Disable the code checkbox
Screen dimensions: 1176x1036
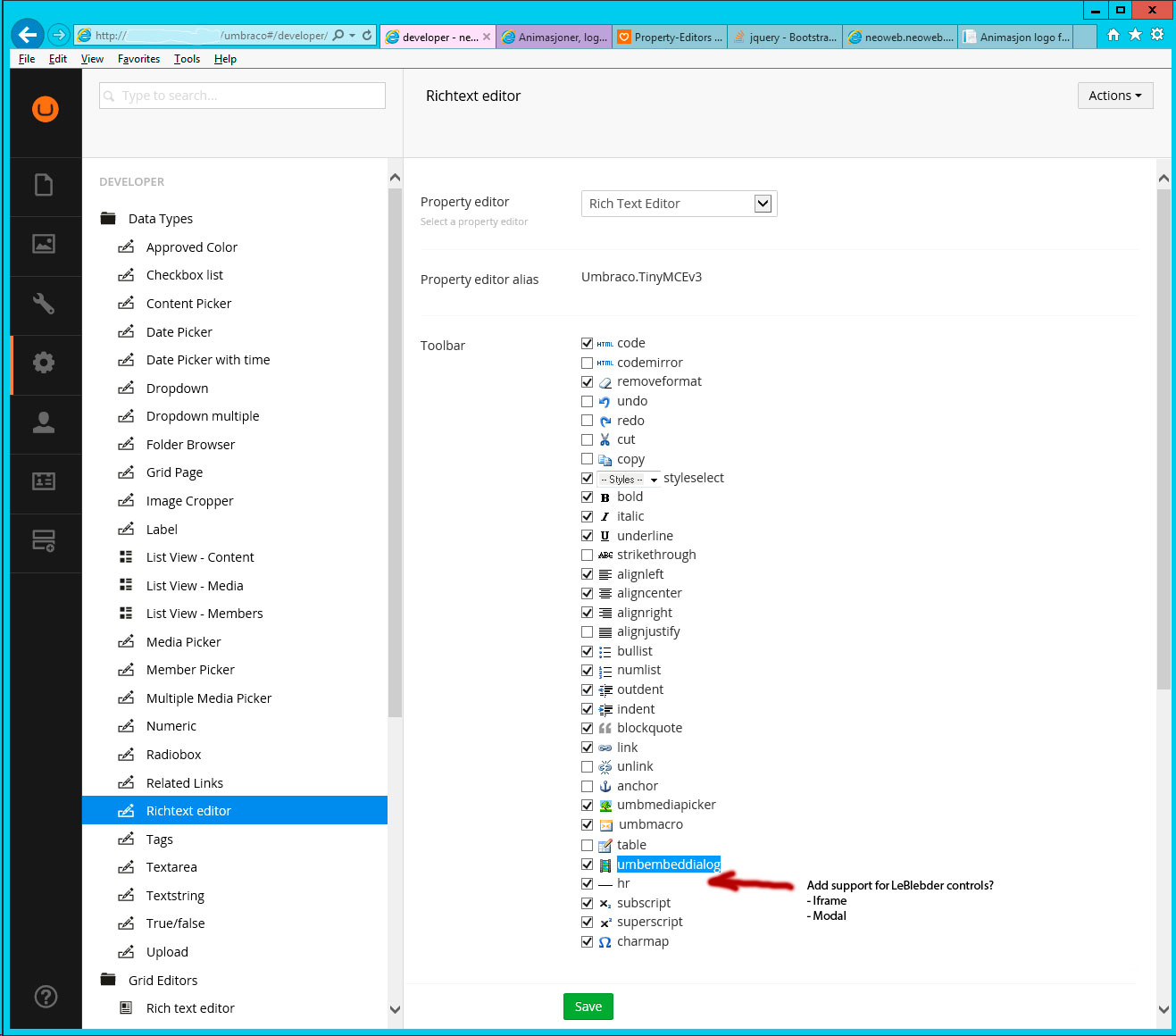point(587,343)
